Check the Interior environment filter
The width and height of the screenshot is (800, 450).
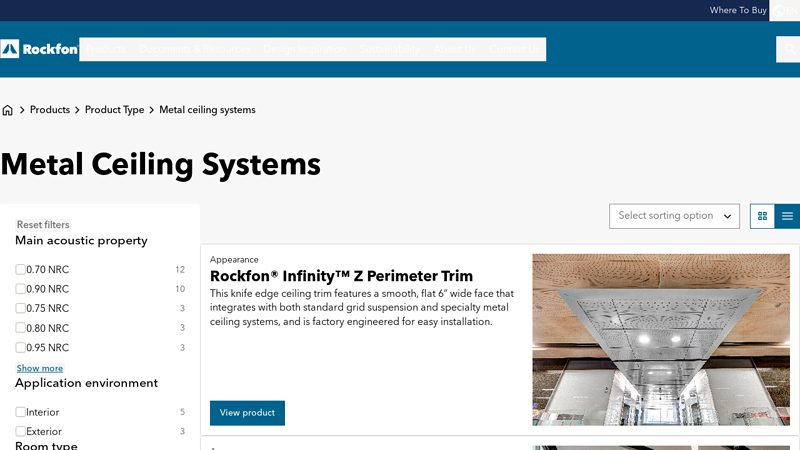(x=20, y=411)
